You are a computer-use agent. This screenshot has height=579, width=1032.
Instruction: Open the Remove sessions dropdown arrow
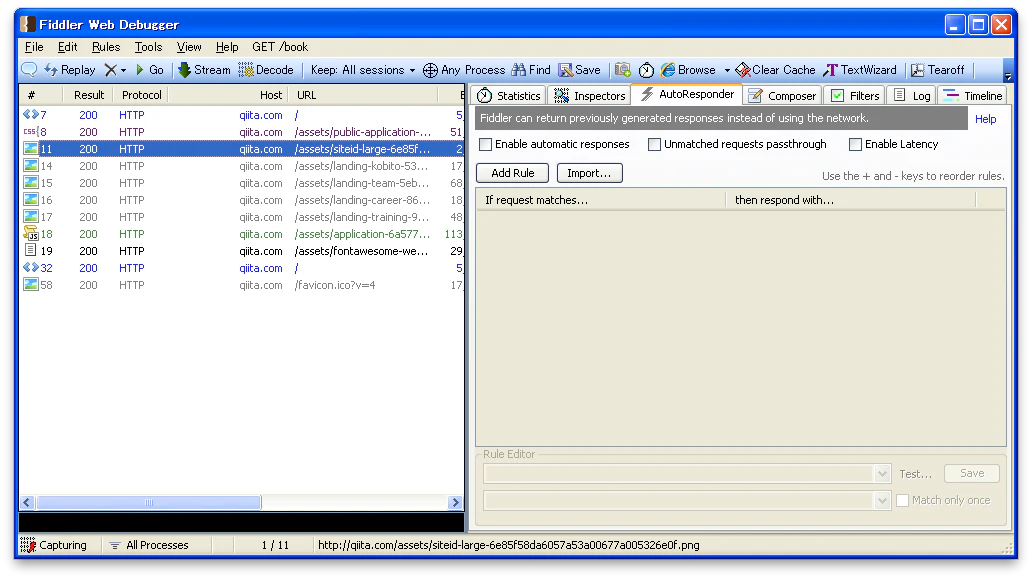(123, 70)
